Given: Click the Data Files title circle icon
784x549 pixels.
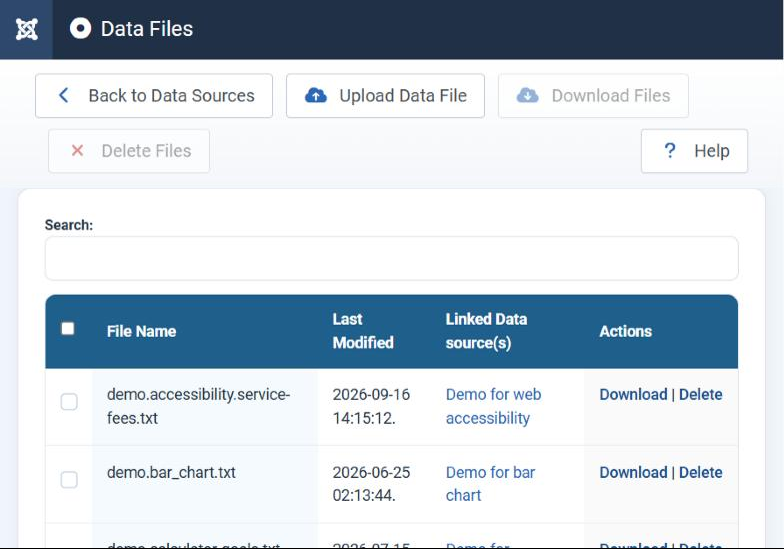Looking at the screenshot, I should coord(80,28).
